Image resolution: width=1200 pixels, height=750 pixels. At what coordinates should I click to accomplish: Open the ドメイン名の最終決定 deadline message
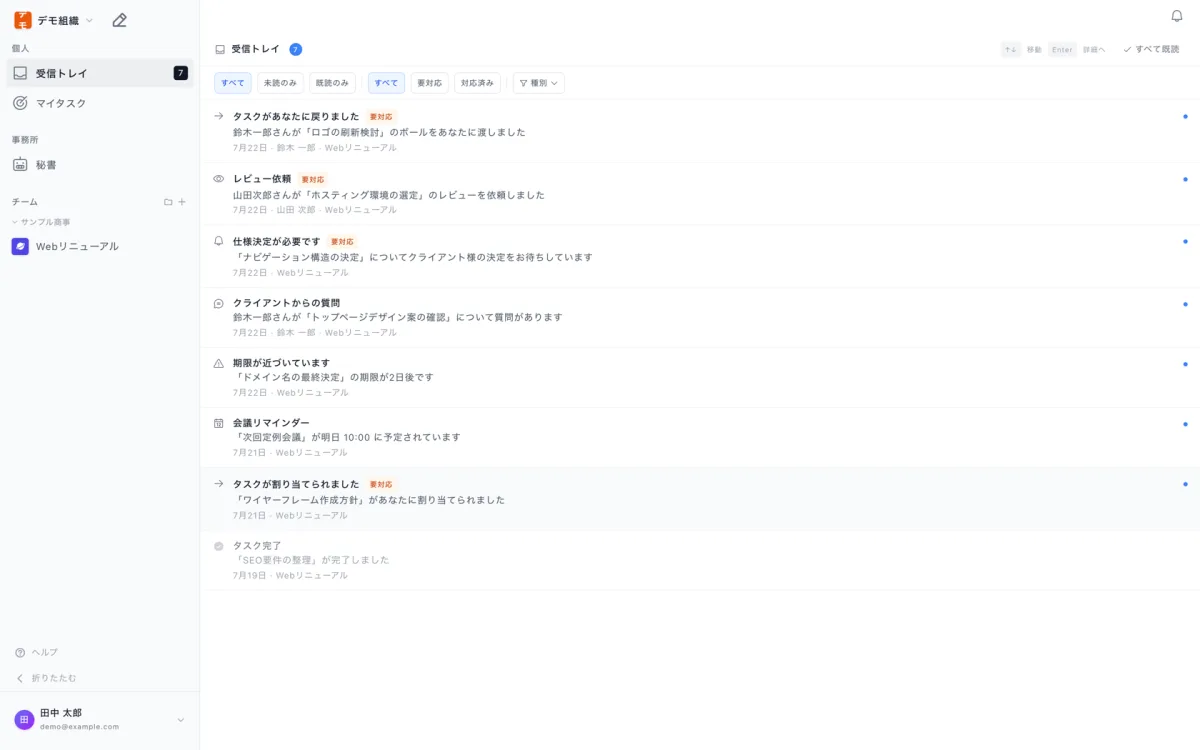click(334, 377)
